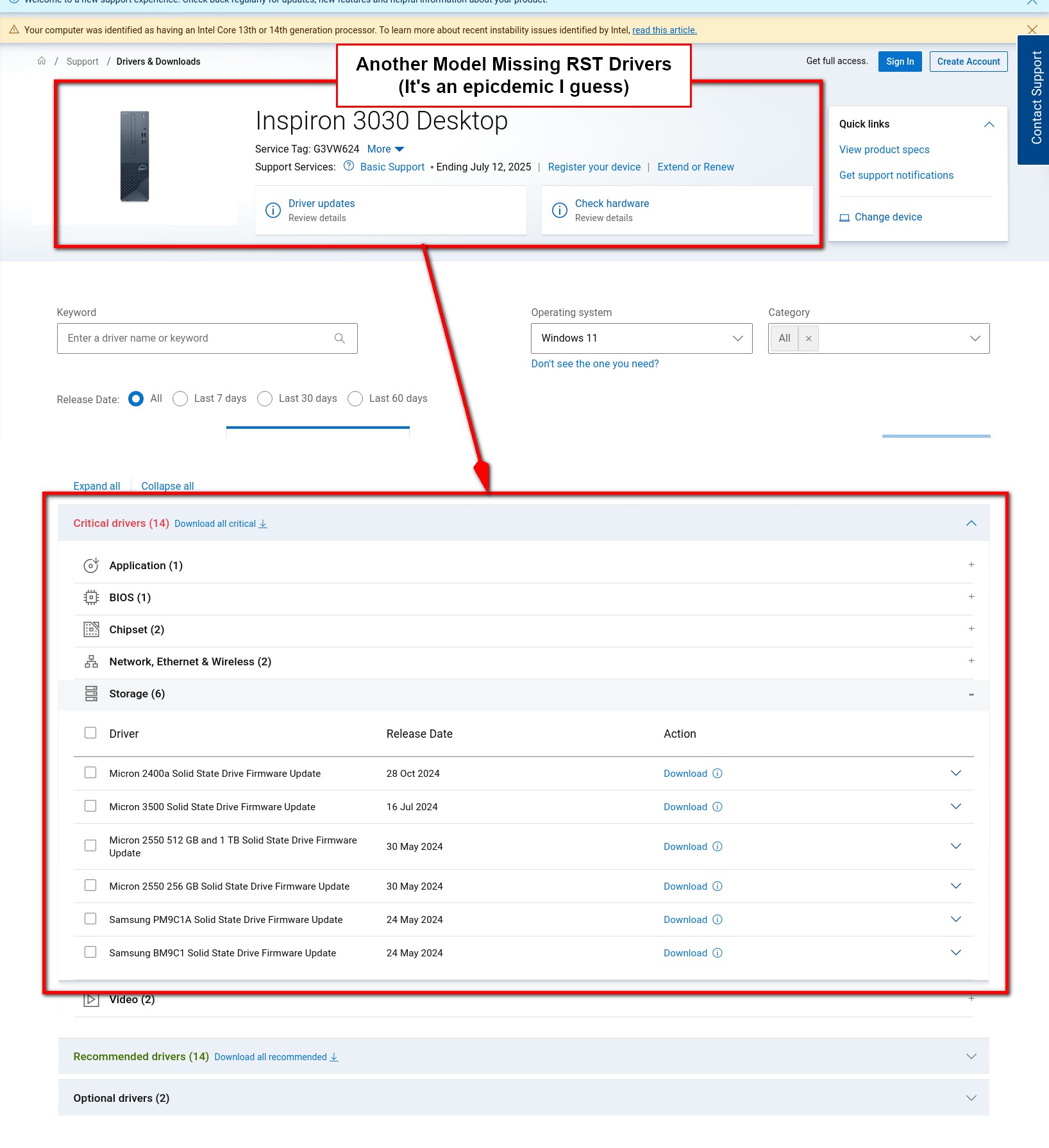Check the Micron 2400a firmware checkbox
1049x1148 pixels.
(90, 772)
